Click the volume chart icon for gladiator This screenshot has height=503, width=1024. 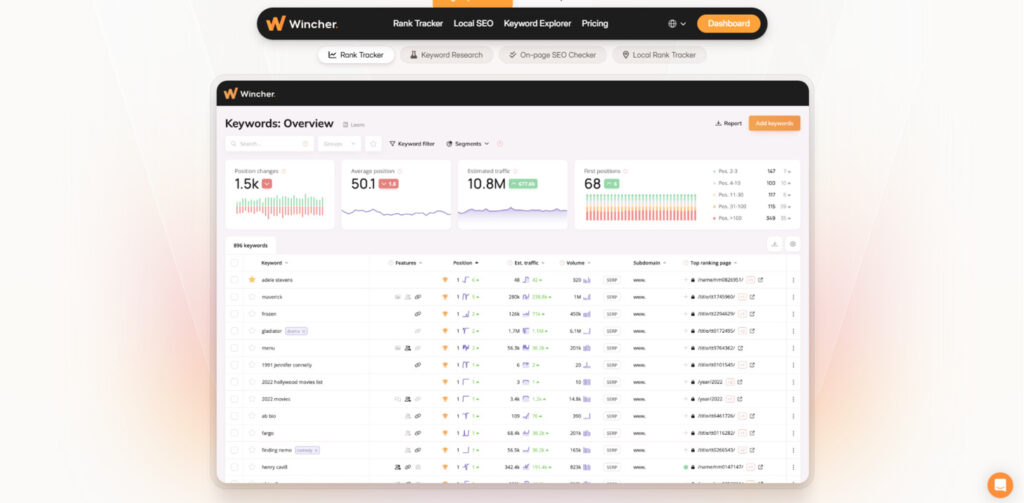(586, 331)
